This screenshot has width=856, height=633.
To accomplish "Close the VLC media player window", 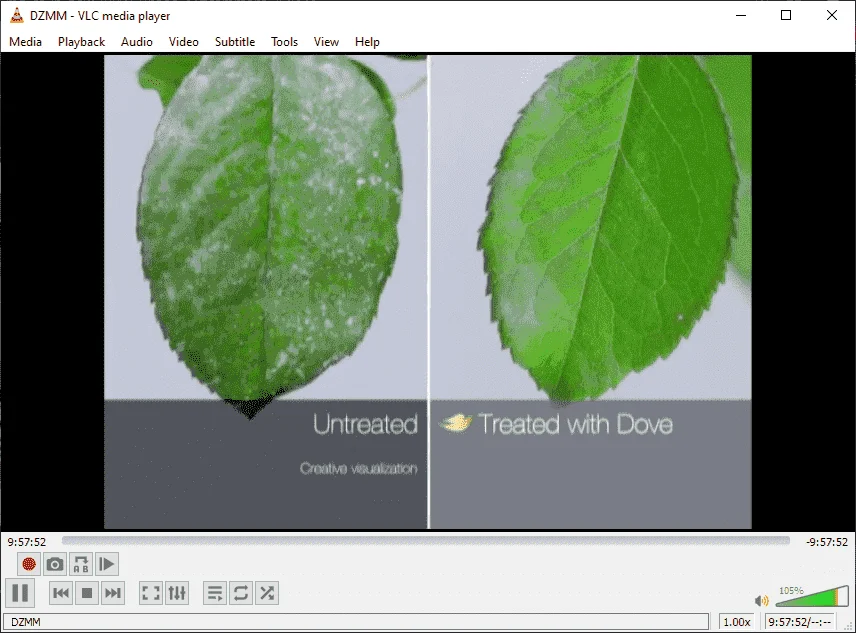I will (x=831, y=15).
